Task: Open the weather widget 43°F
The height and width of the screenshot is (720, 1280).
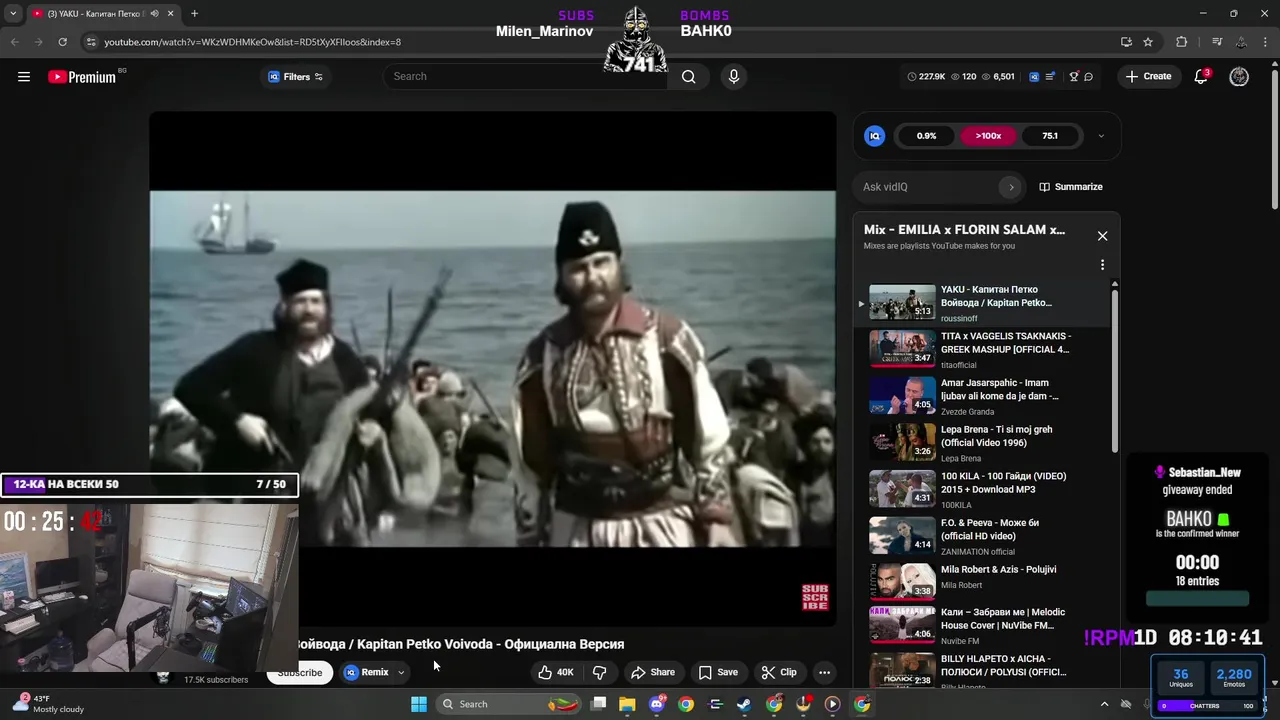Action: click(x=48, y=704)
